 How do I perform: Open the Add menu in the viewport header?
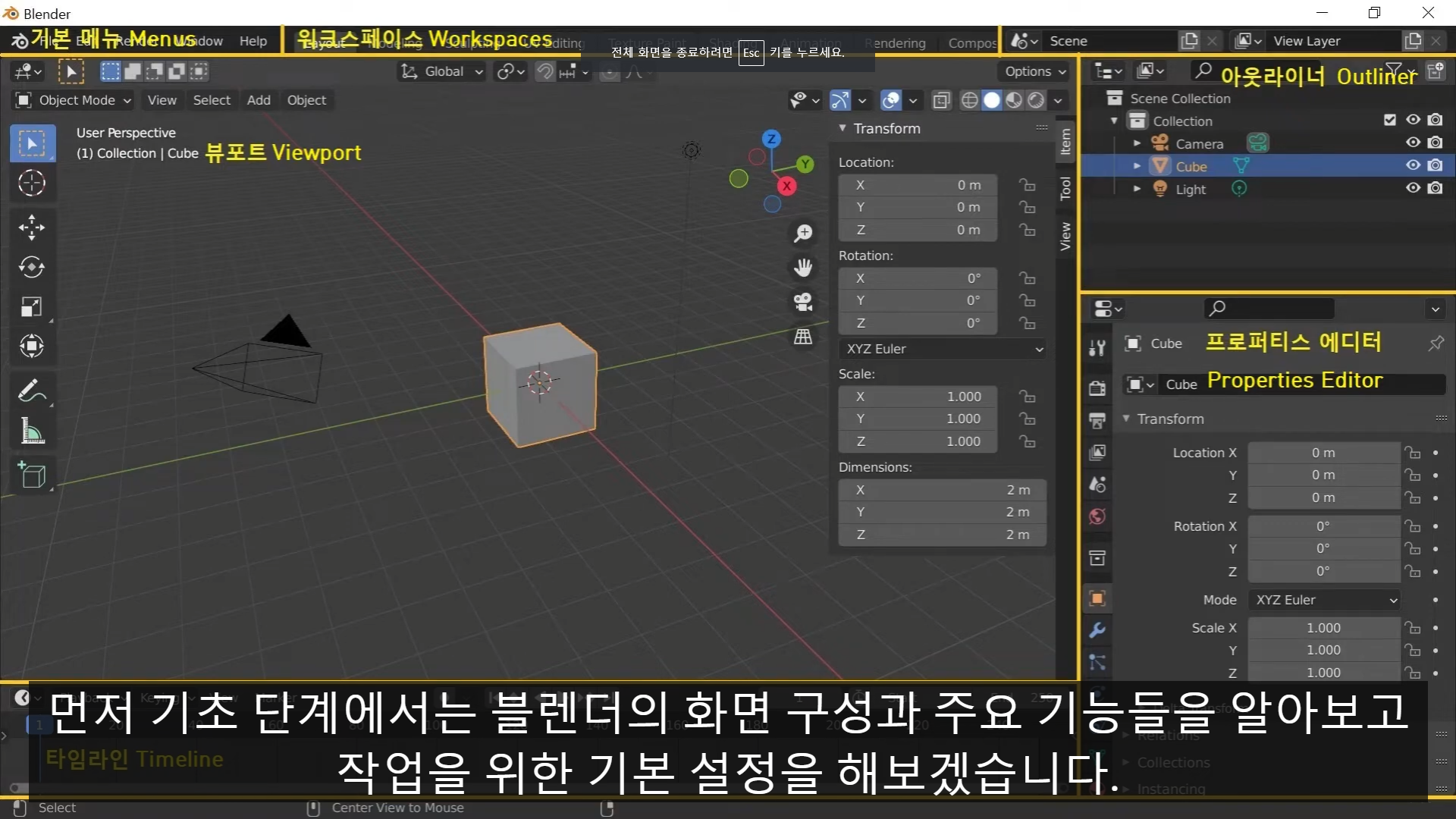pos(259,100)
